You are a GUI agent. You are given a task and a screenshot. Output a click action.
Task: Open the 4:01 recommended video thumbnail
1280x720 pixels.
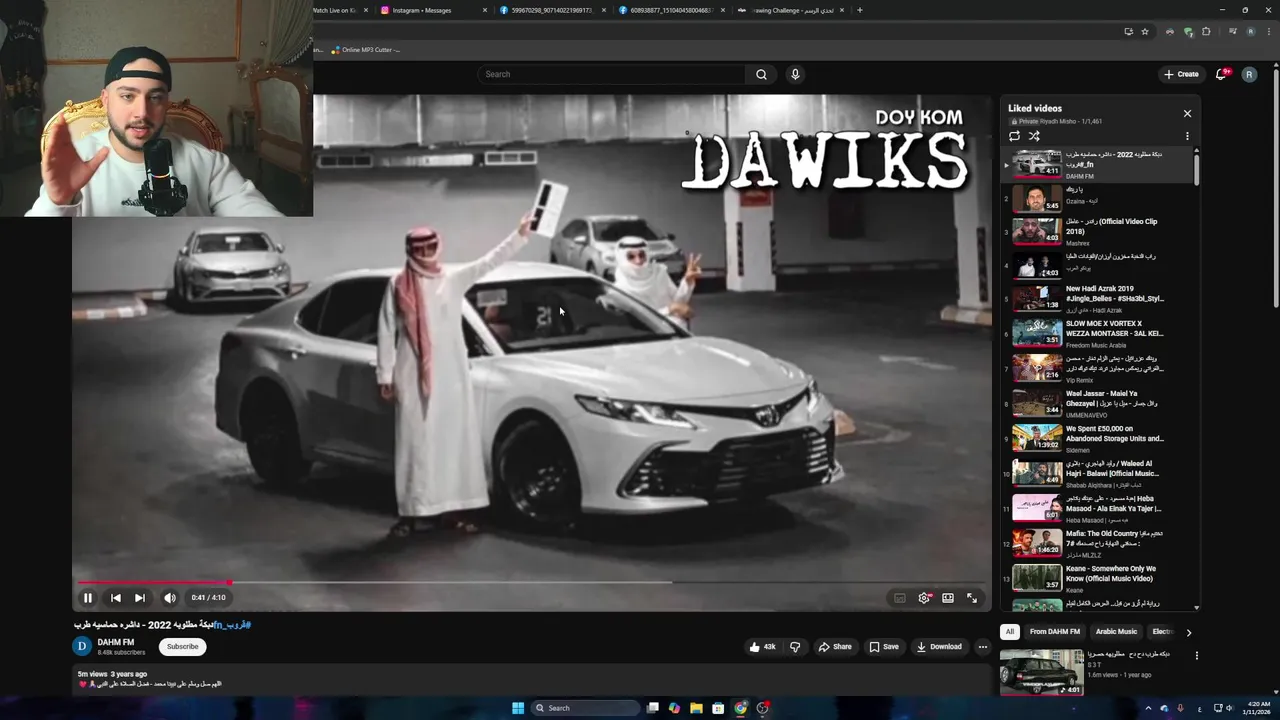(1041, 673)
